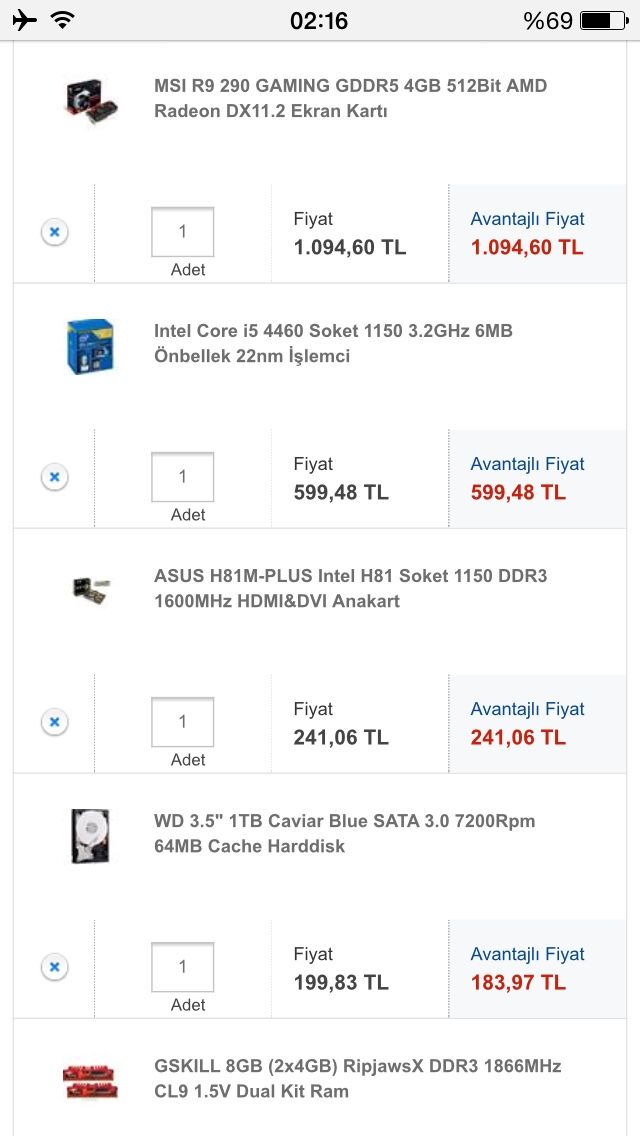Remove ASUS H81M-PLUS motherboard from cart
Screen dimensions: 640x1136
[54, 722]
